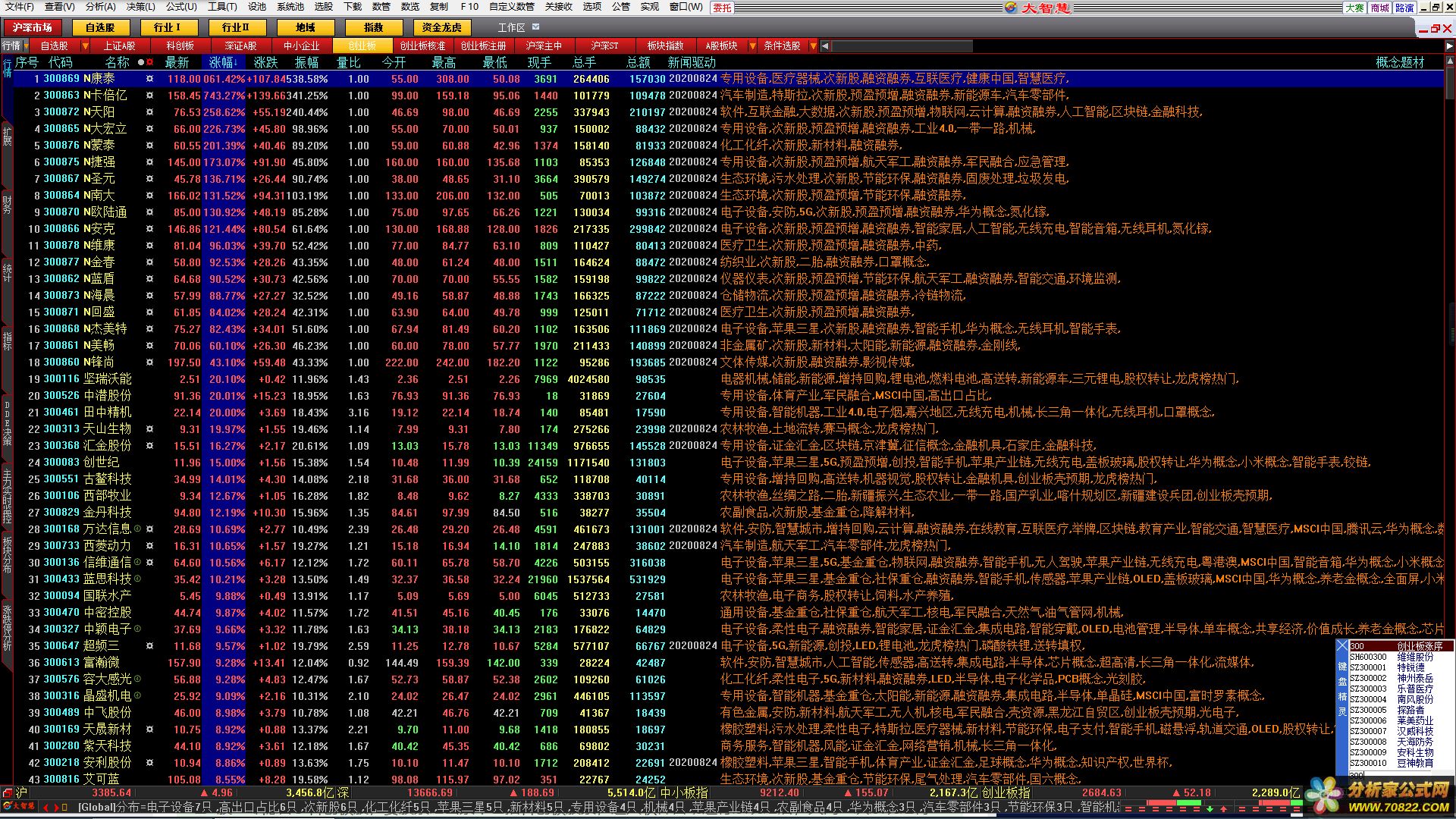
Task: Click the 大智慧 logo in the title bar
Action: tap(1037, 7)
